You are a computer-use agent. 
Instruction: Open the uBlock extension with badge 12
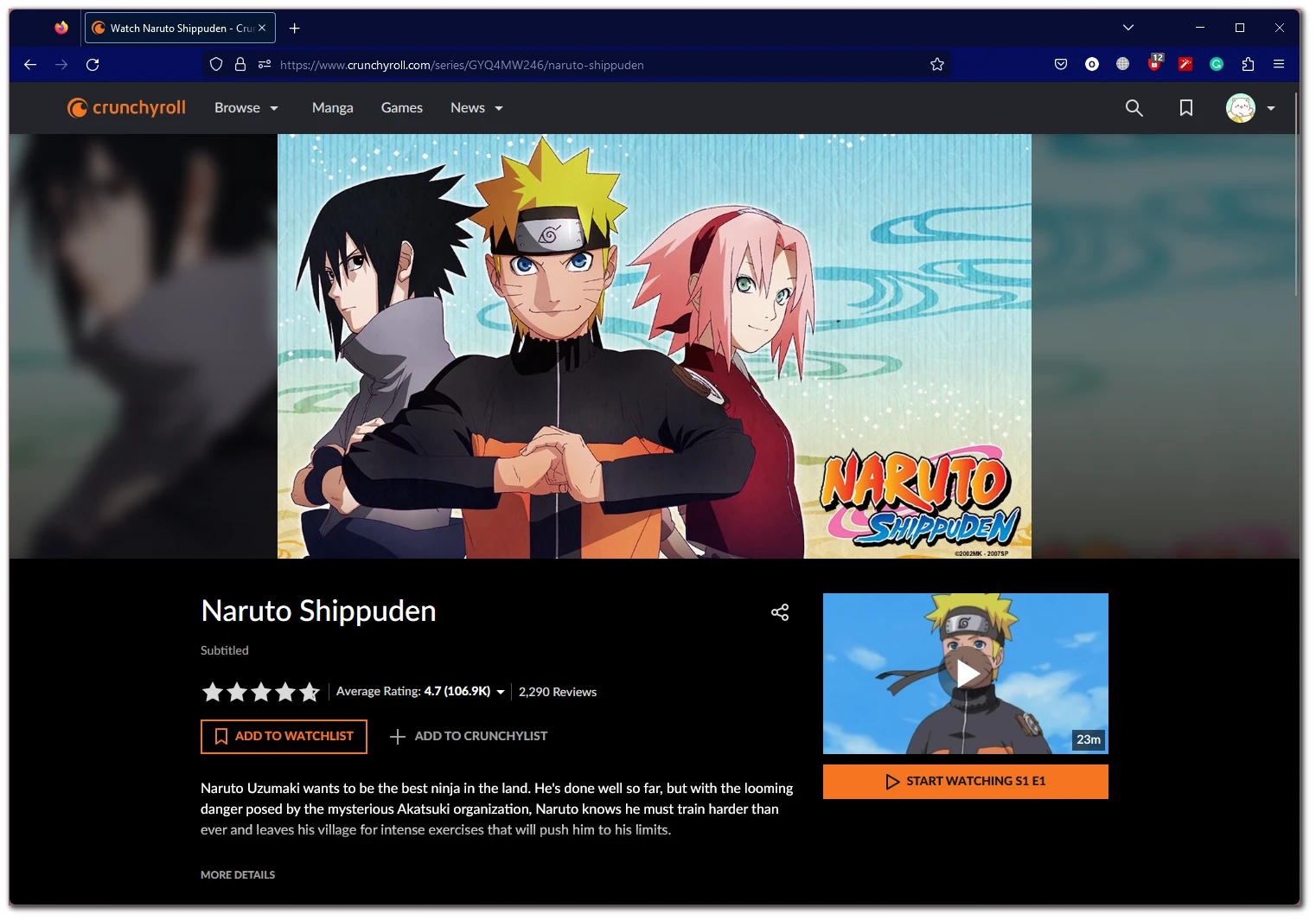[x=1155, y=63]
